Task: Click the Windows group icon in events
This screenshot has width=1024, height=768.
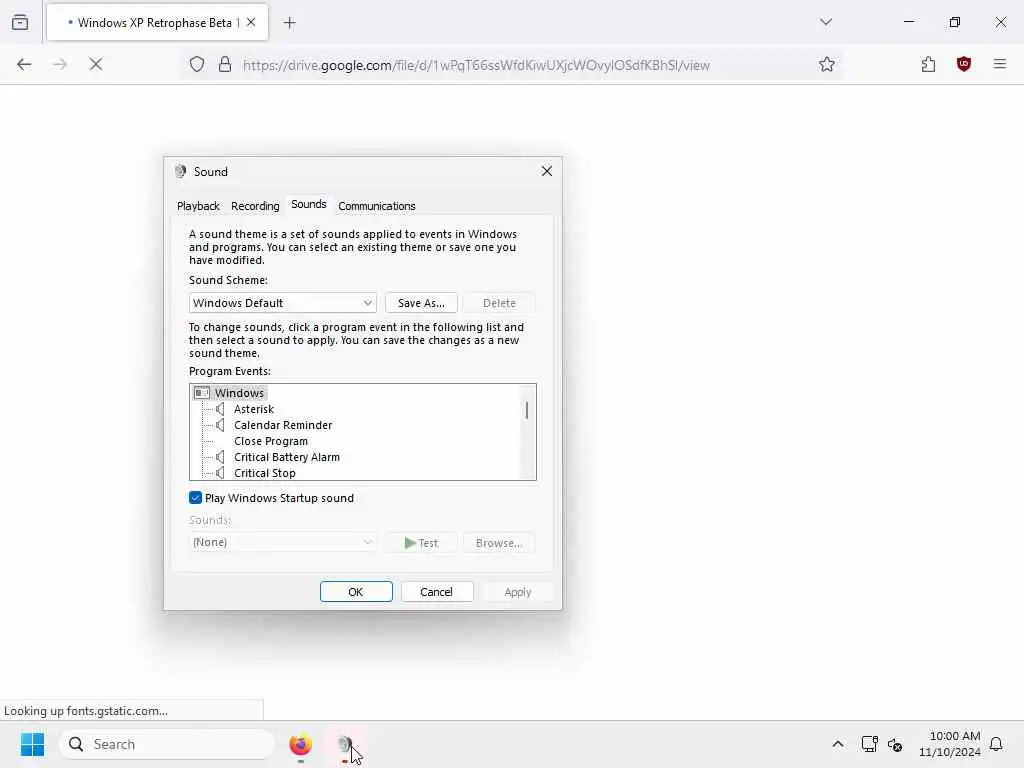Action: [202, 392]
